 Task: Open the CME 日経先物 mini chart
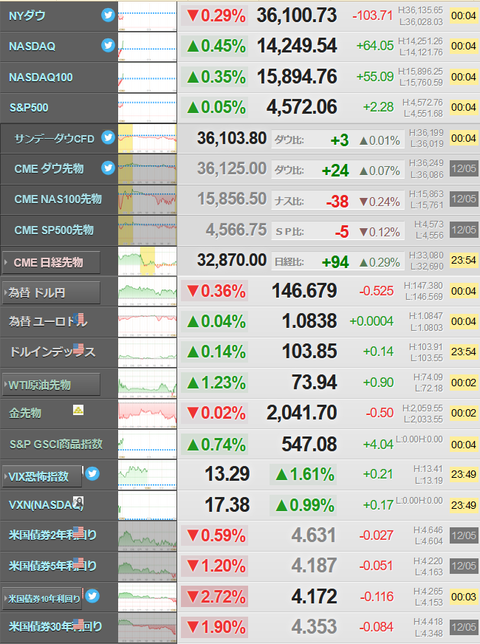coord(147,260)
